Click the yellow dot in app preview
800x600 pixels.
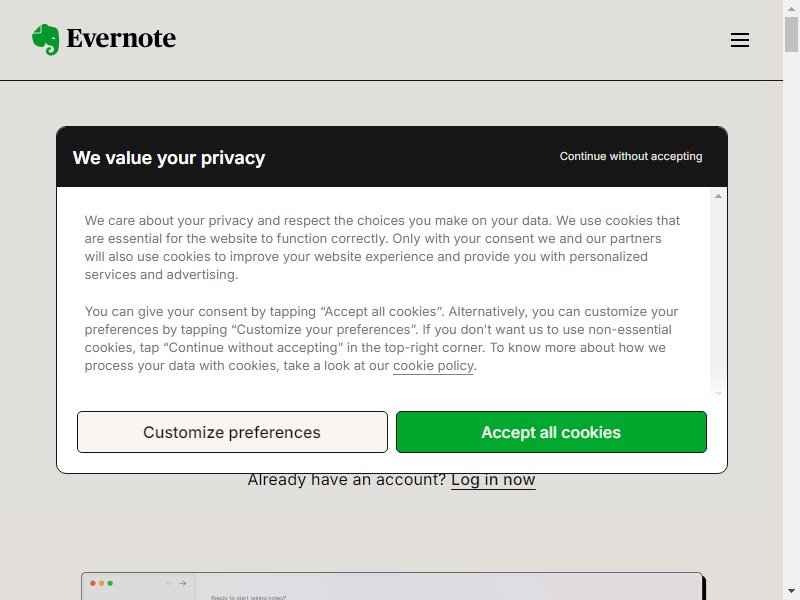[x=102, y=583]
